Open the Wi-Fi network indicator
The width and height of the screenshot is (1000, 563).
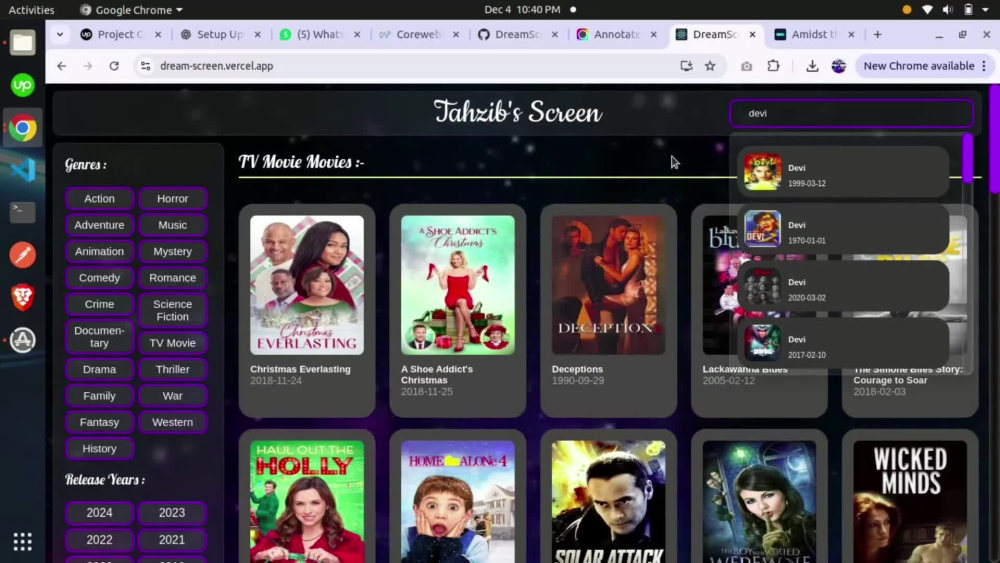[x=927, y=10]
